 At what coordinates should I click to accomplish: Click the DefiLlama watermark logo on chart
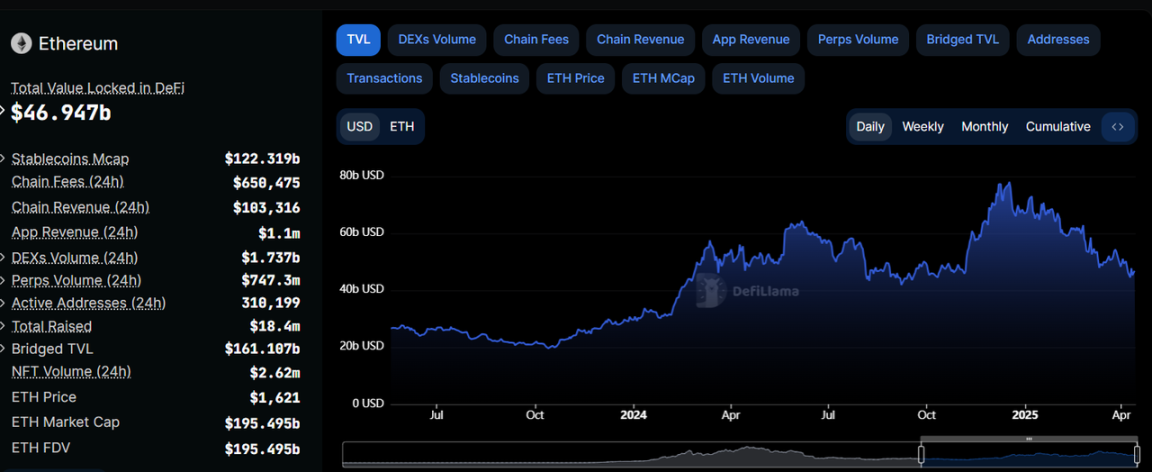coord(710,290)
